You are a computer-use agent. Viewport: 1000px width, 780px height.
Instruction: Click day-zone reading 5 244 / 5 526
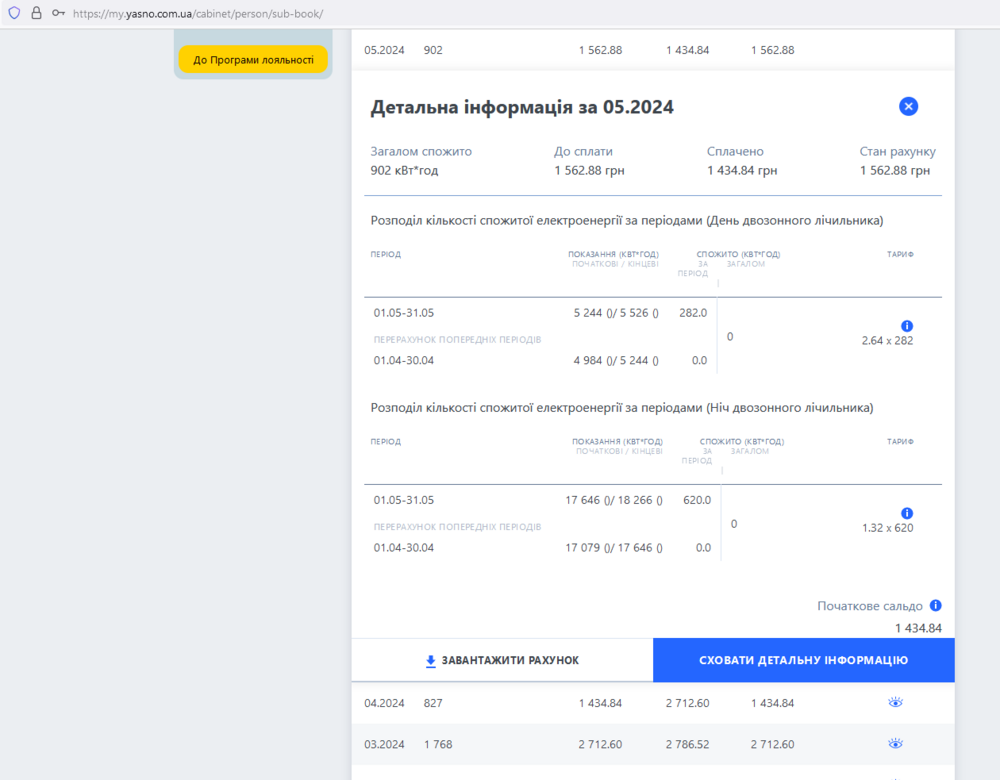pos(616,312)
